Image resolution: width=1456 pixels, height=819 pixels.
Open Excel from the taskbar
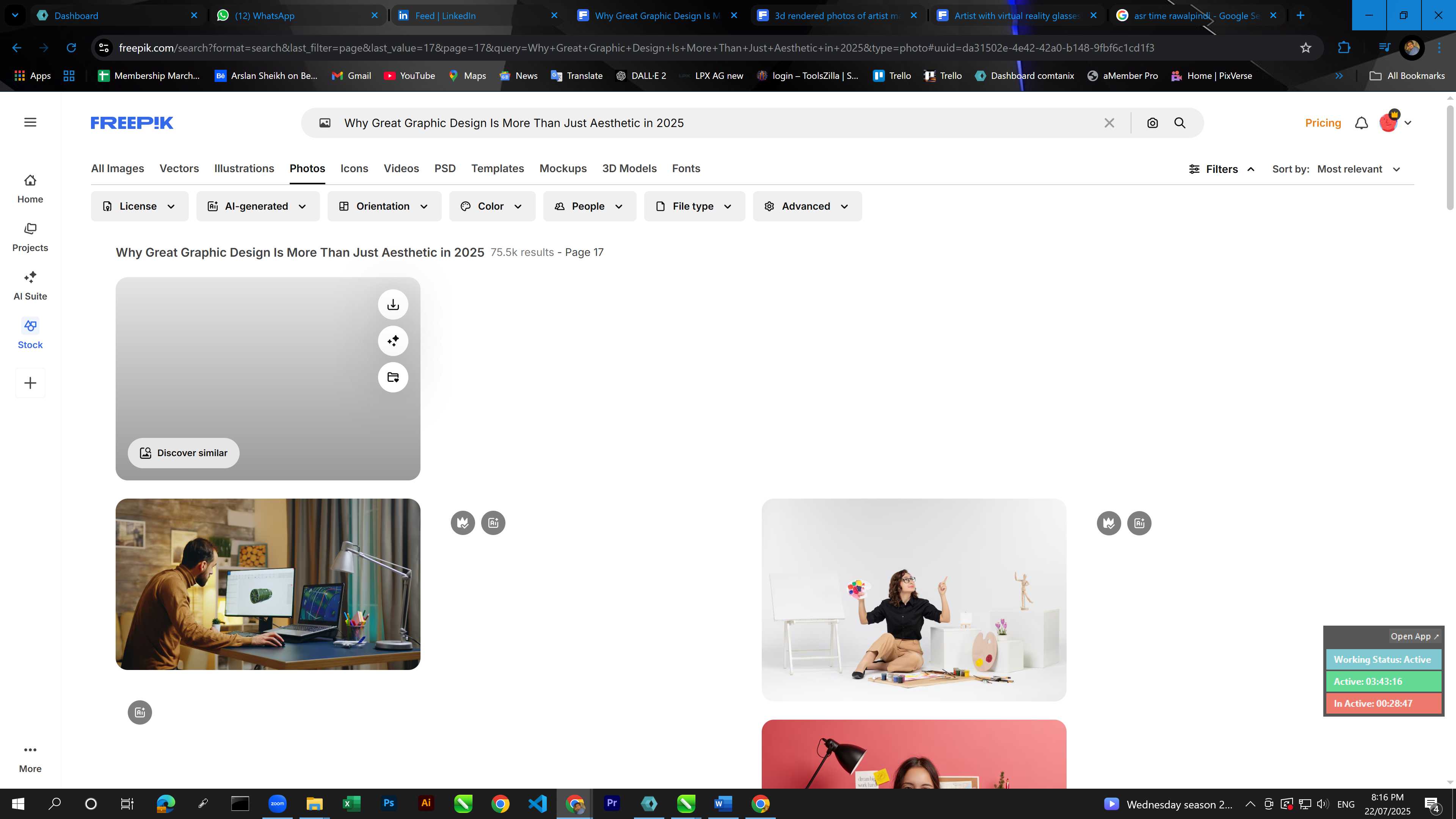coord(351,803)
